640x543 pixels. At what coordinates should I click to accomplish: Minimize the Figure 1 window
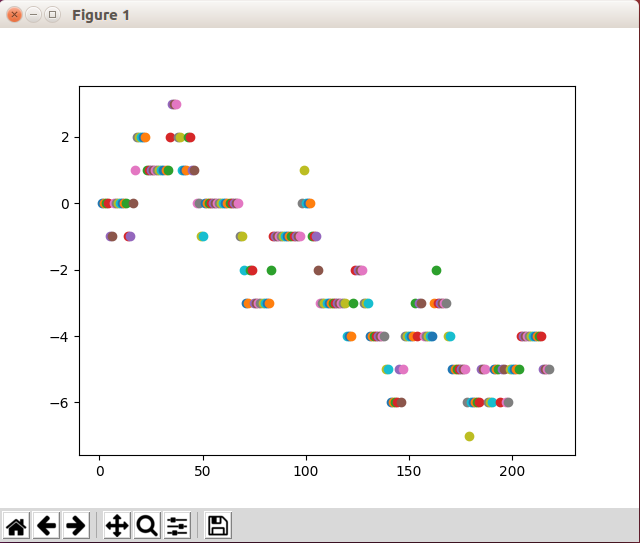[33, 15]
